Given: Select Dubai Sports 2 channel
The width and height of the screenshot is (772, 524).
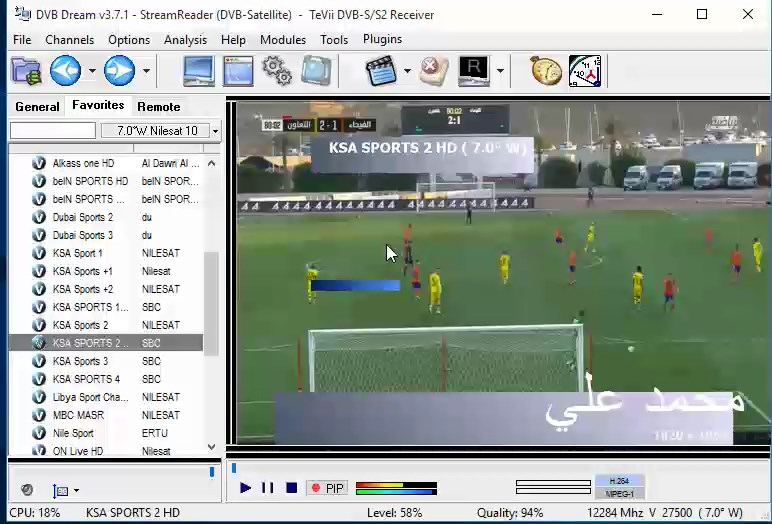Looking at the screenshot, I should [x=106, y=217].
